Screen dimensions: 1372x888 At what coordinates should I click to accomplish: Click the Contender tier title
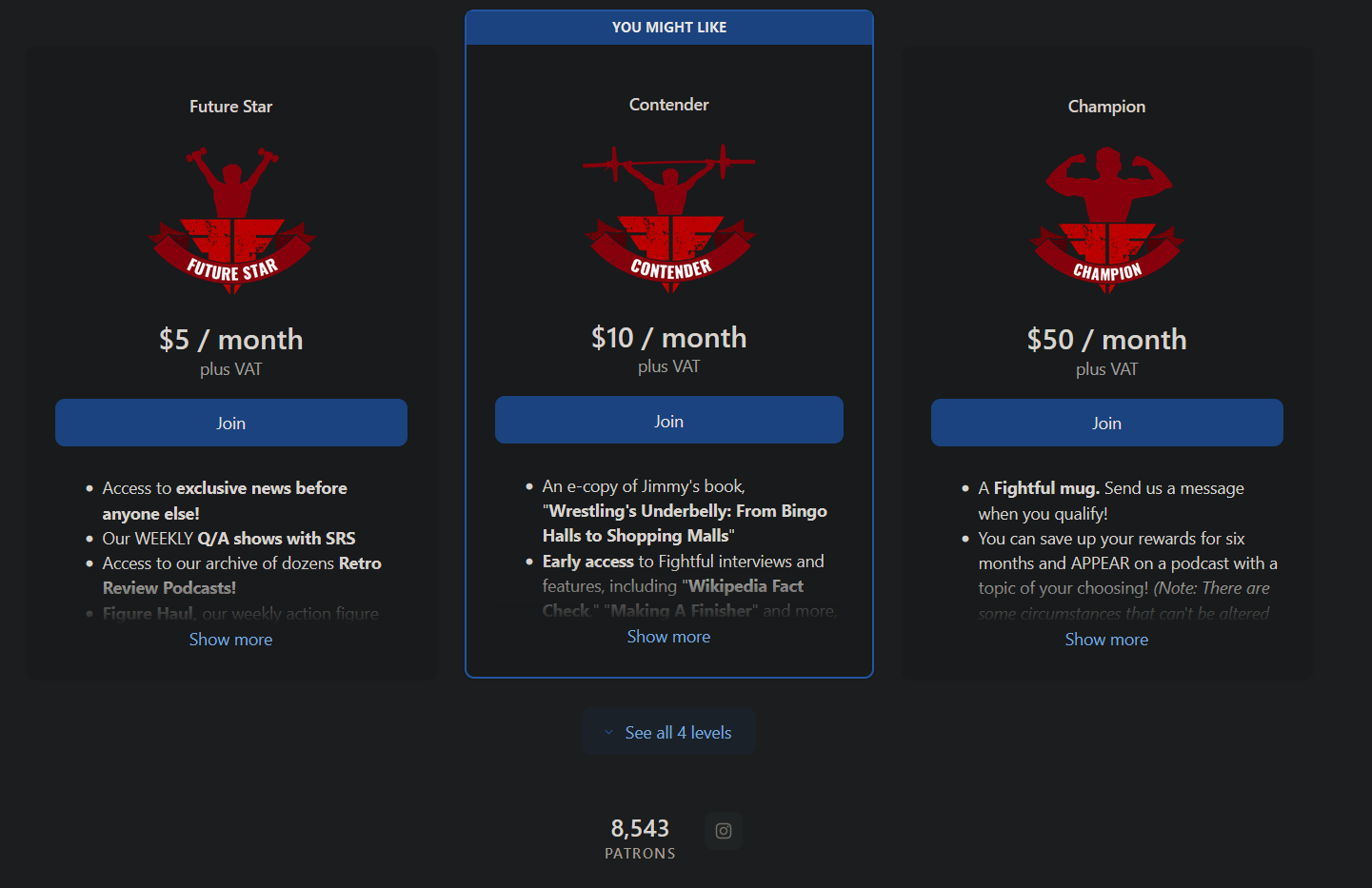[669, 105]
